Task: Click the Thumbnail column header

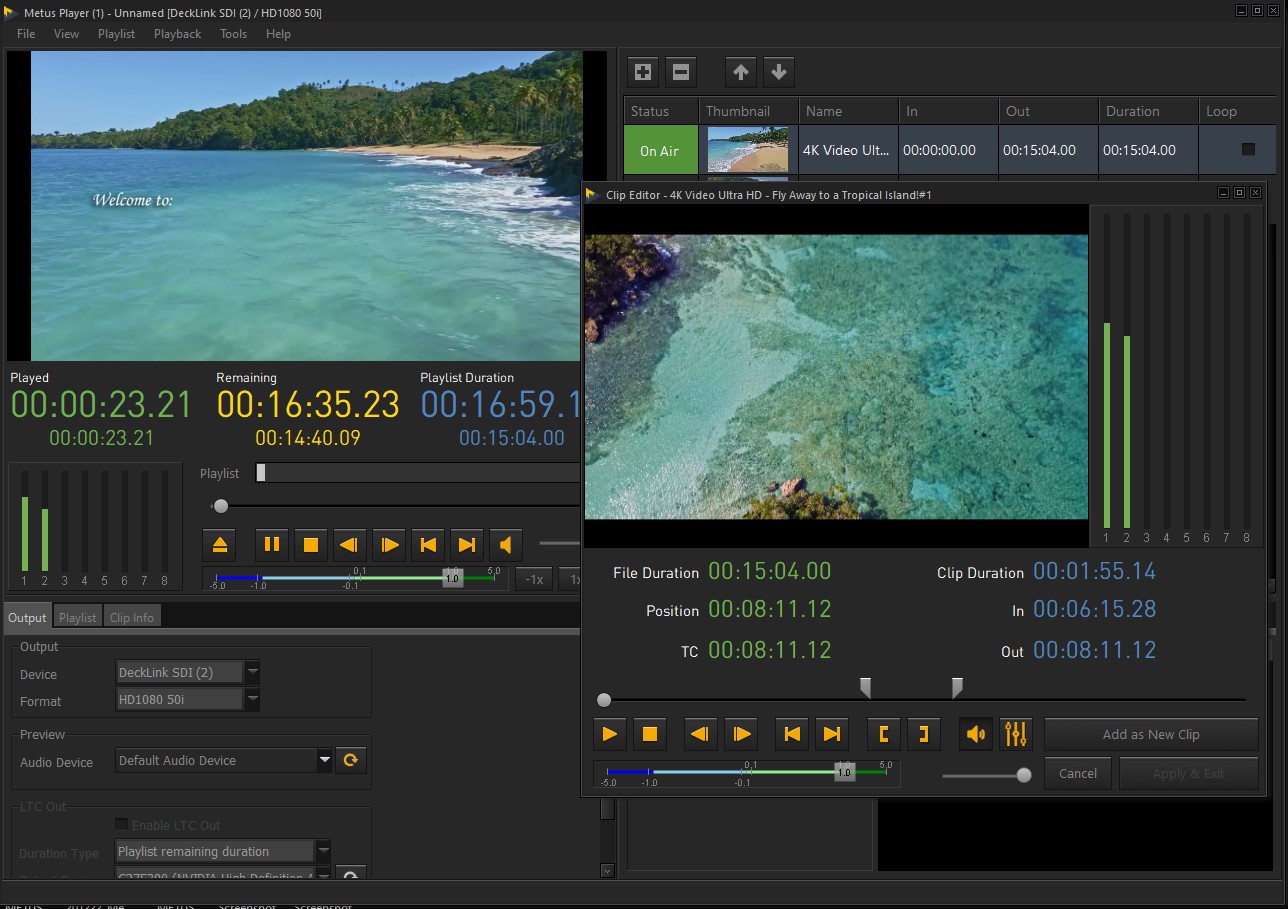Action: click(748, 111)
